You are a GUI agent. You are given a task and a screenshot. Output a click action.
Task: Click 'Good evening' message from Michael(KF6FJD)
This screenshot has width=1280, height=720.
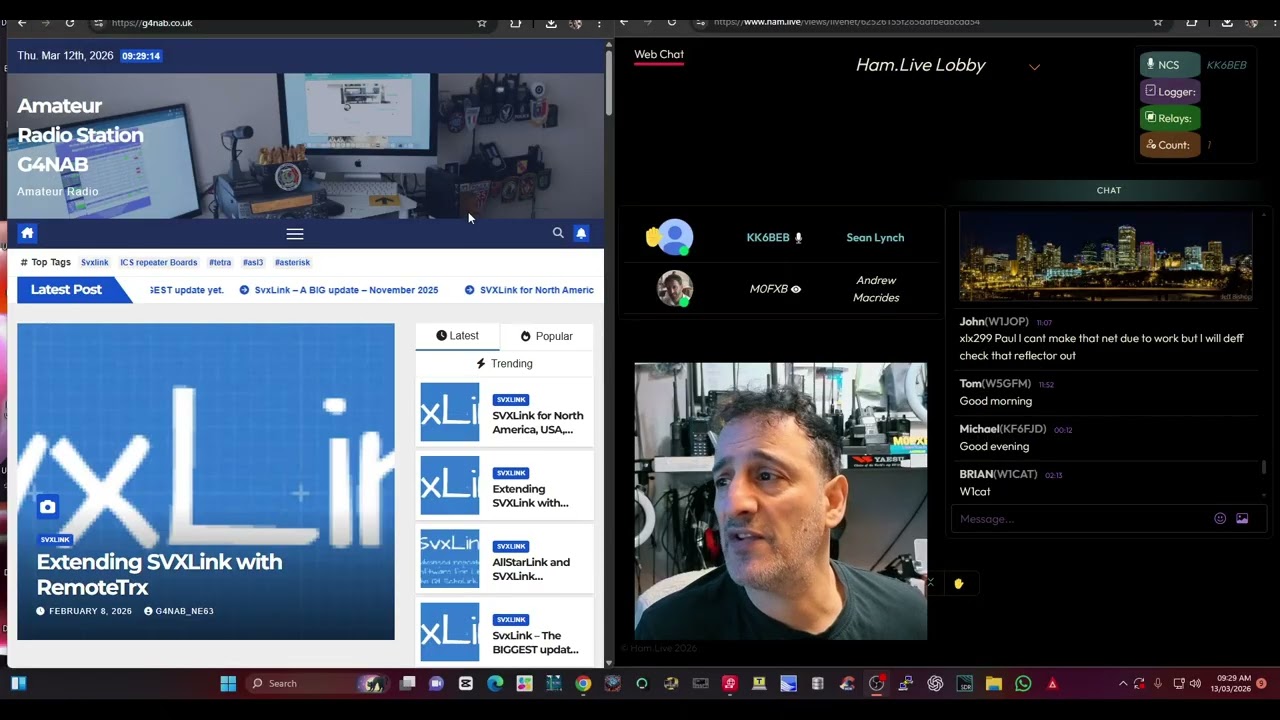994,446
